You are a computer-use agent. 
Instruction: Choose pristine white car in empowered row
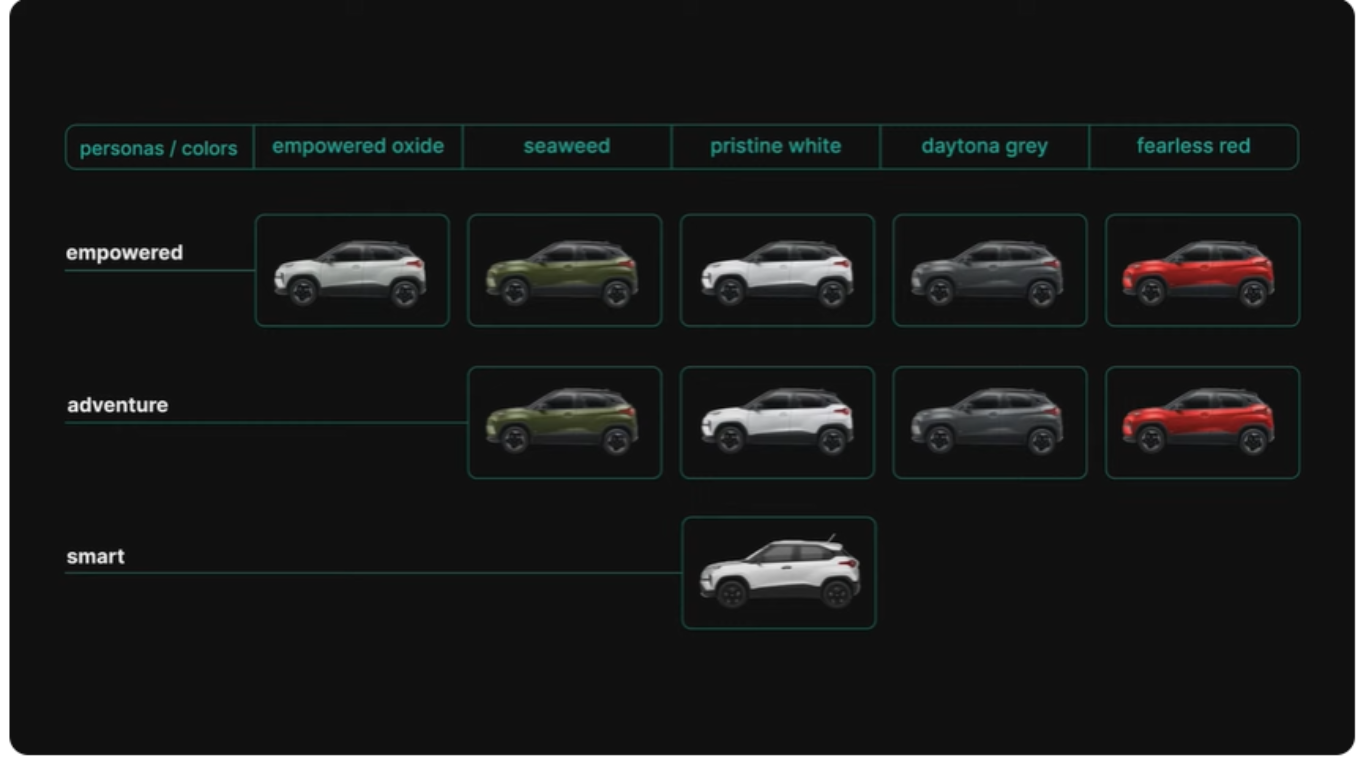777,270
